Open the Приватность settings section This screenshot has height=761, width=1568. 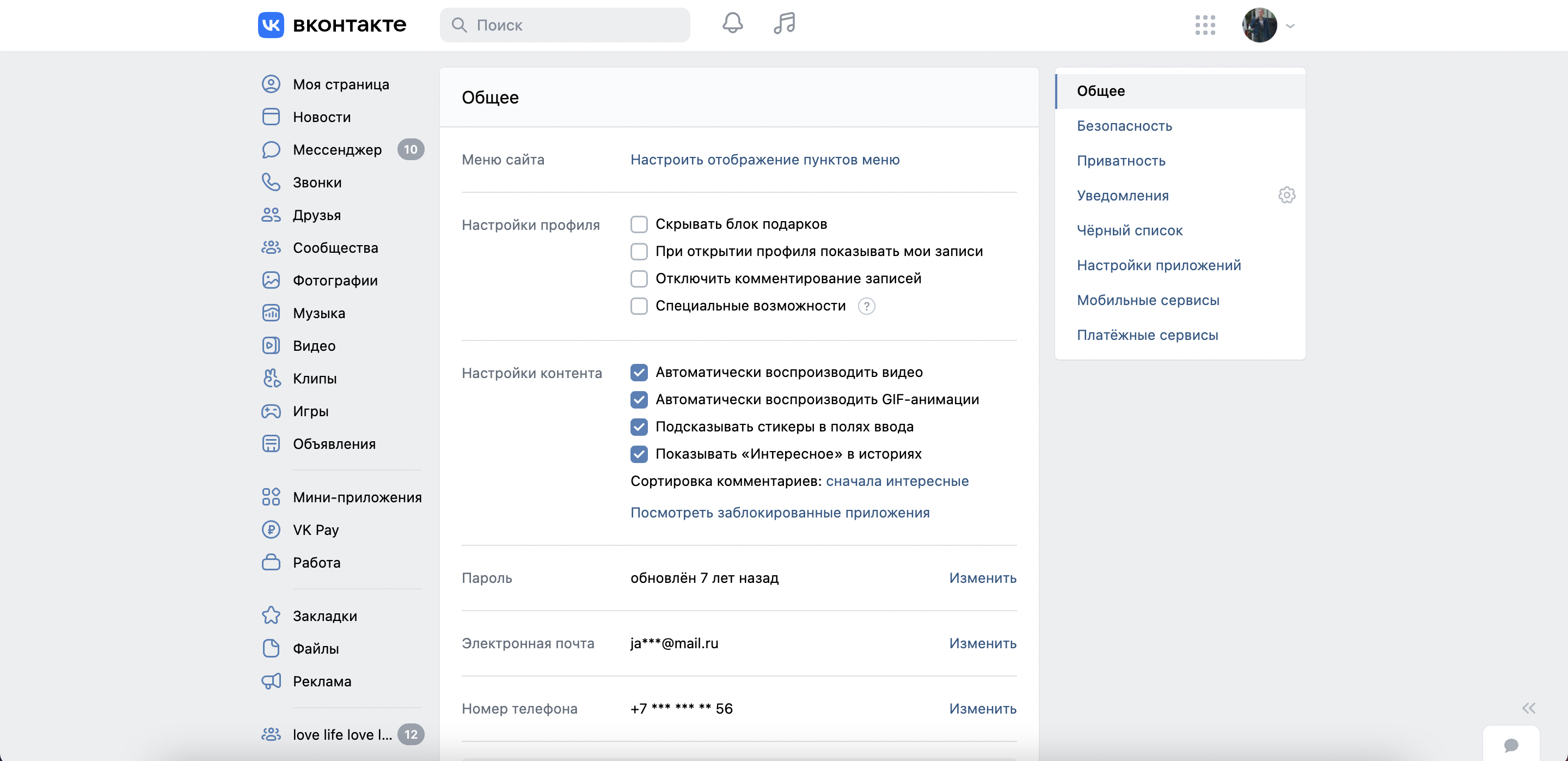click(x=1120, y=161)
